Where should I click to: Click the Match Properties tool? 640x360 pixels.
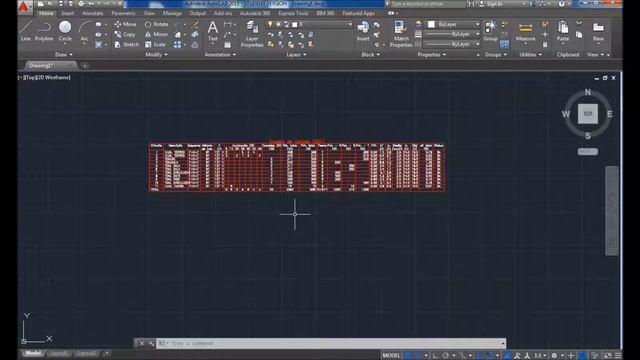[x=401, y=34]
